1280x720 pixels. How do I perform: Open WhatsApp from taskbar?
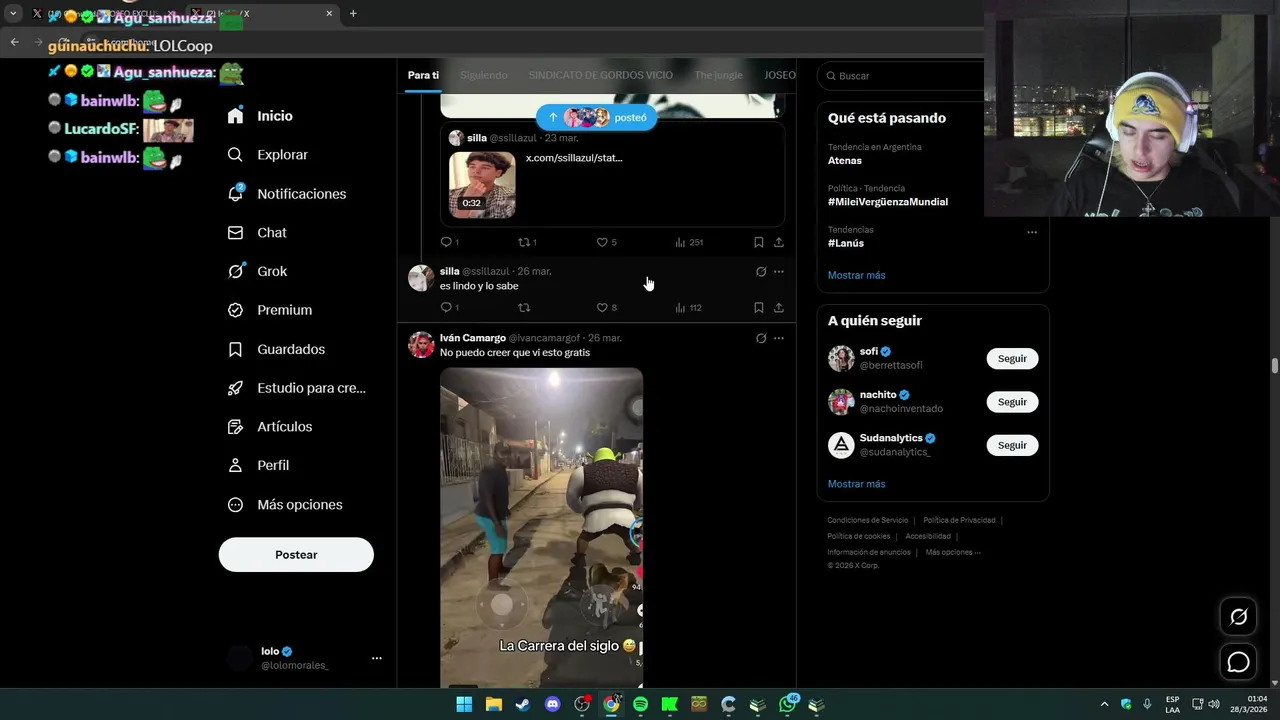(788, 704)
